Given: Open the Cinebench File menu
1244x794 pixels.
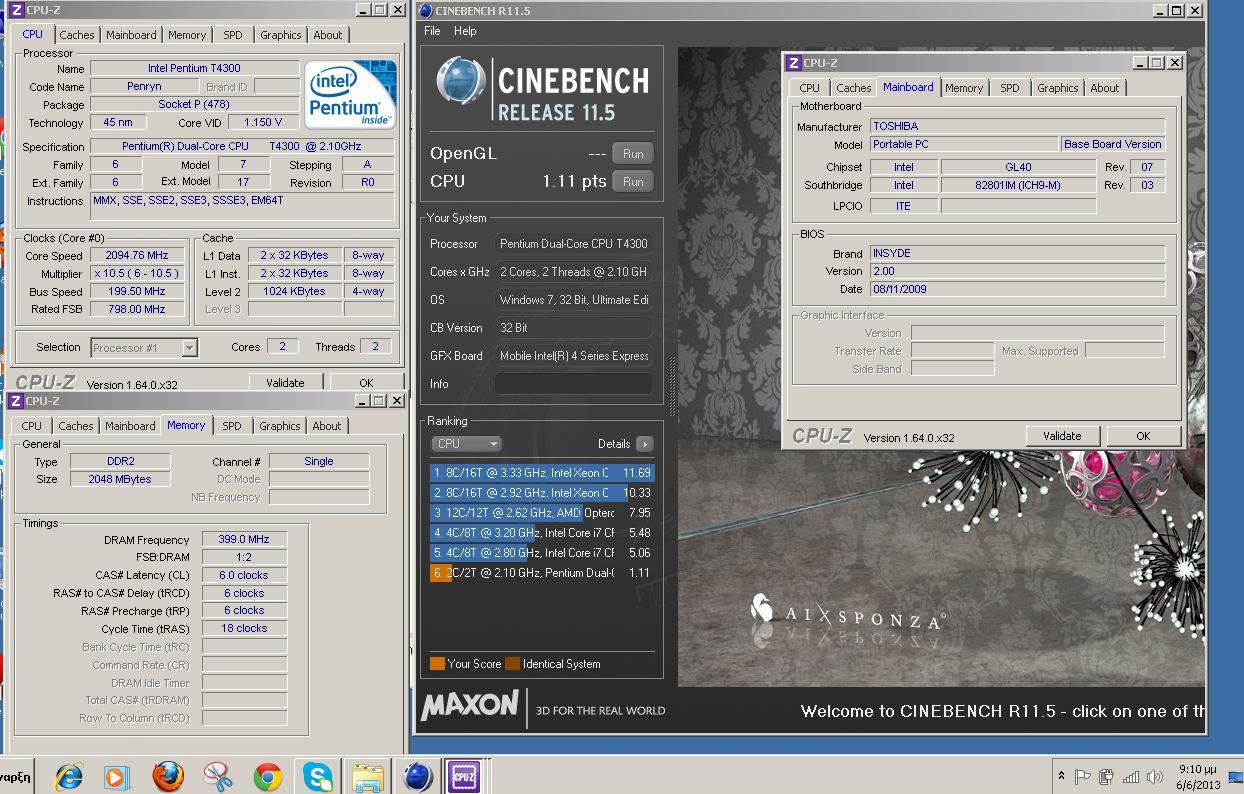Looking at the screenshot, I should point(432,31).
